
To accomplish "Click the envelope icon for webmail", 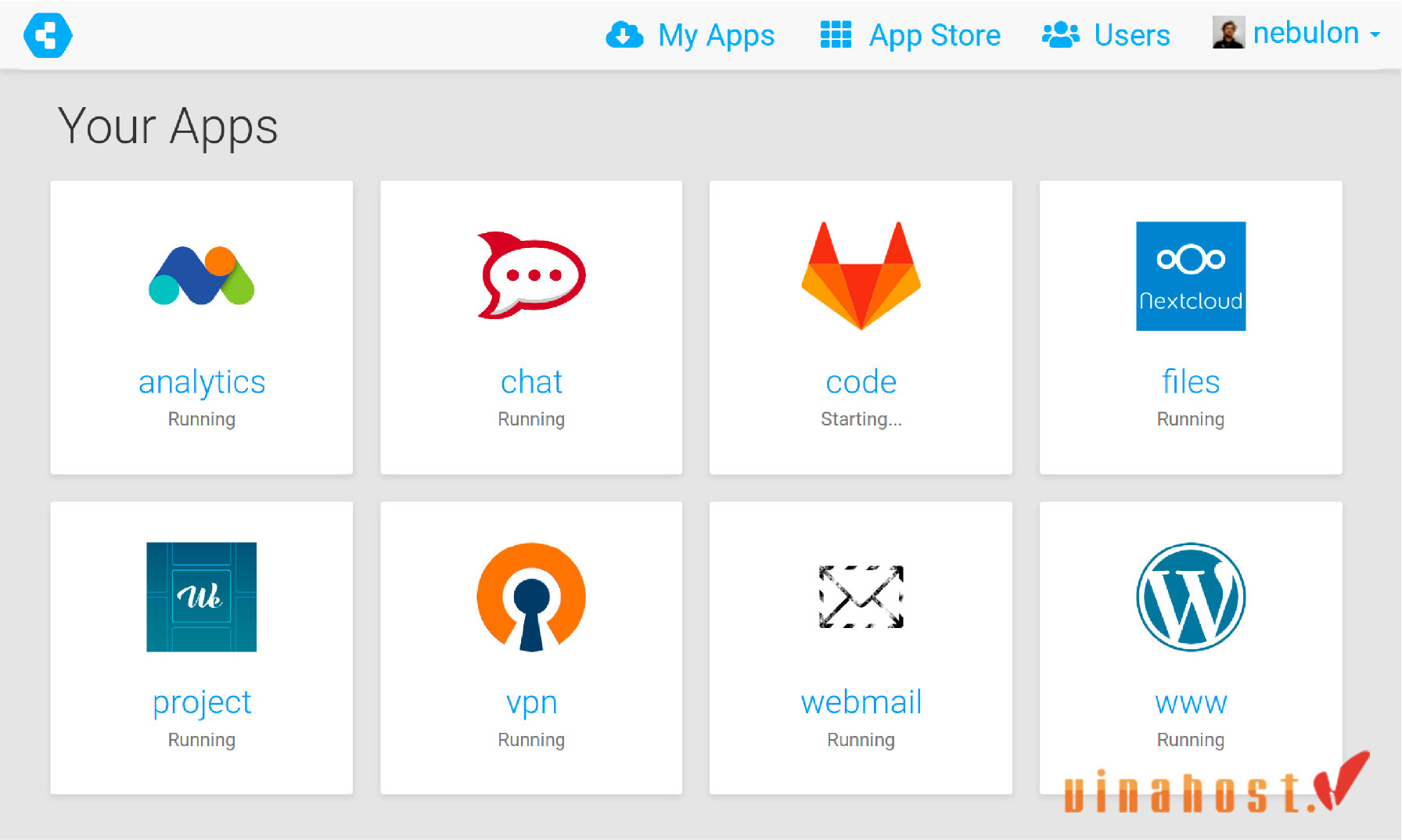I will (x=861, y=597).
